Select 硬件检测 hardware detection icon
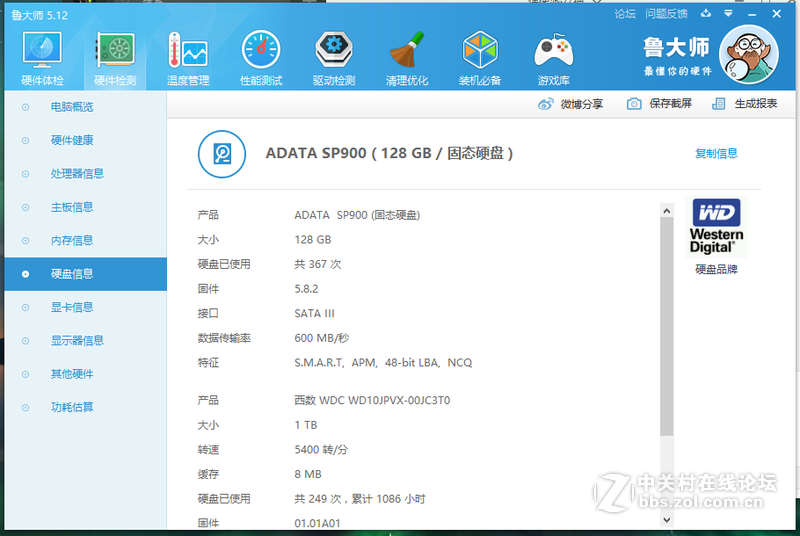The image size is (800, 536). tap(115, 49)
